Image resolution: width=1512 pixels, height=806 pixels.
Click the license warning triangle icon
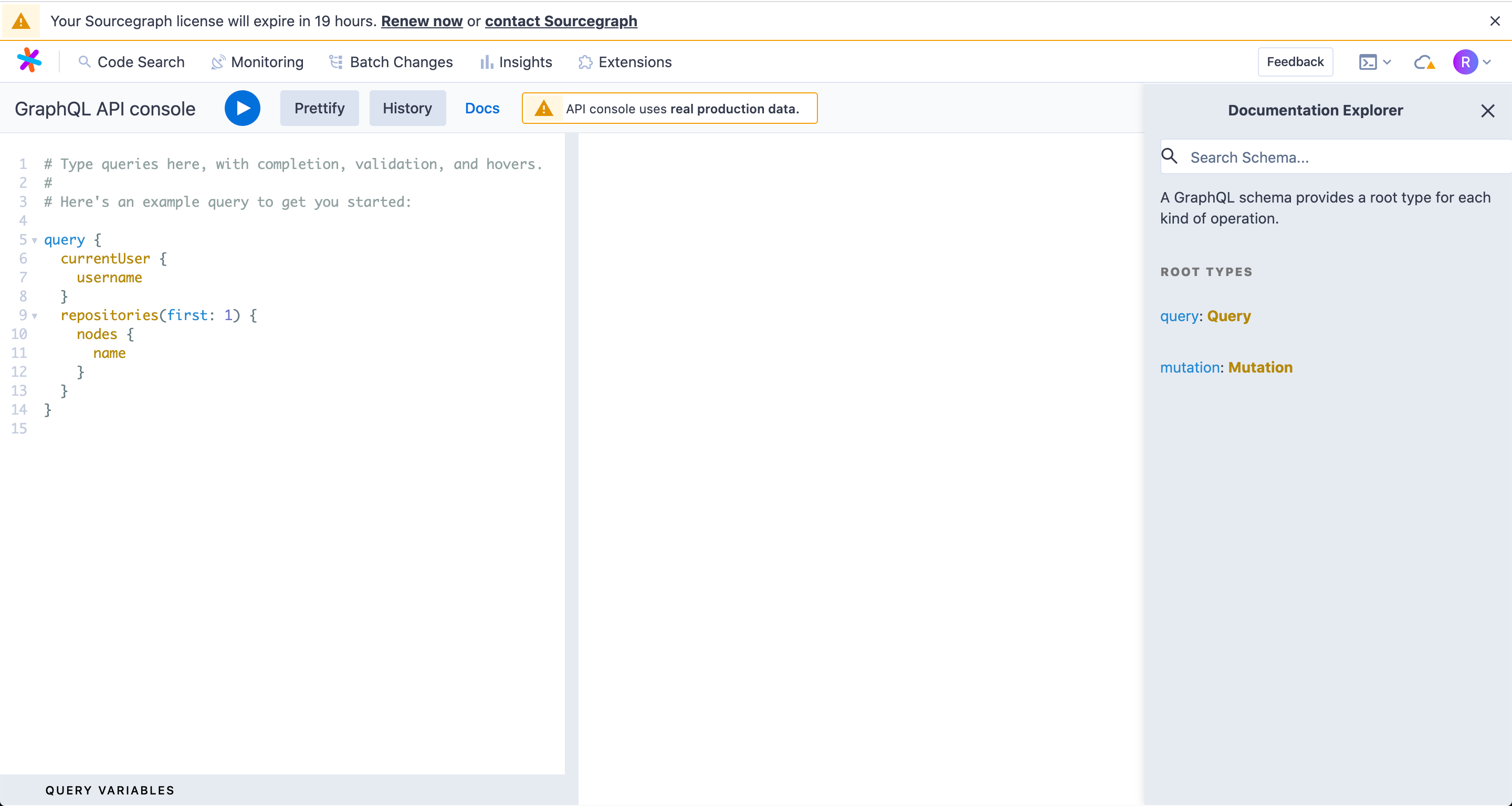tap(21, 21)
